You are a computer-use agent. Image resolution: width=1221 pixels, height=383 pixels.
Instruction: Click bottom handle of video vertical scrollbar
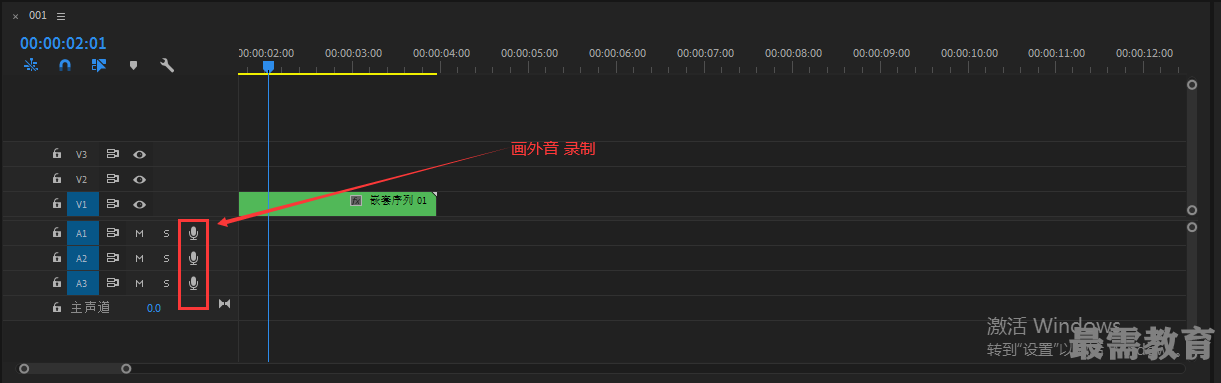point(1192,210)
